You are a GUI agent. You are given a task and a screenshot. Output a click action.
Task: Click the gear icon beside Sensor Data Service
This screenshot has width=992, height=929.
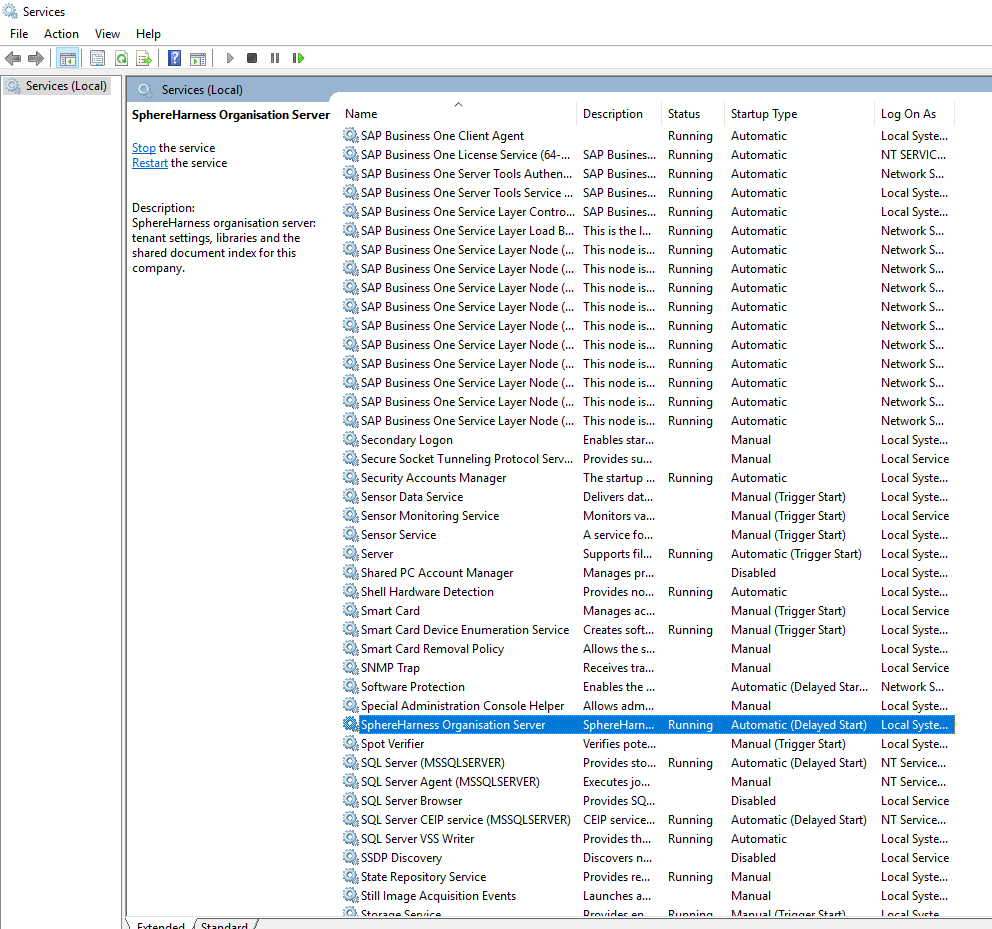coord(350,496)
